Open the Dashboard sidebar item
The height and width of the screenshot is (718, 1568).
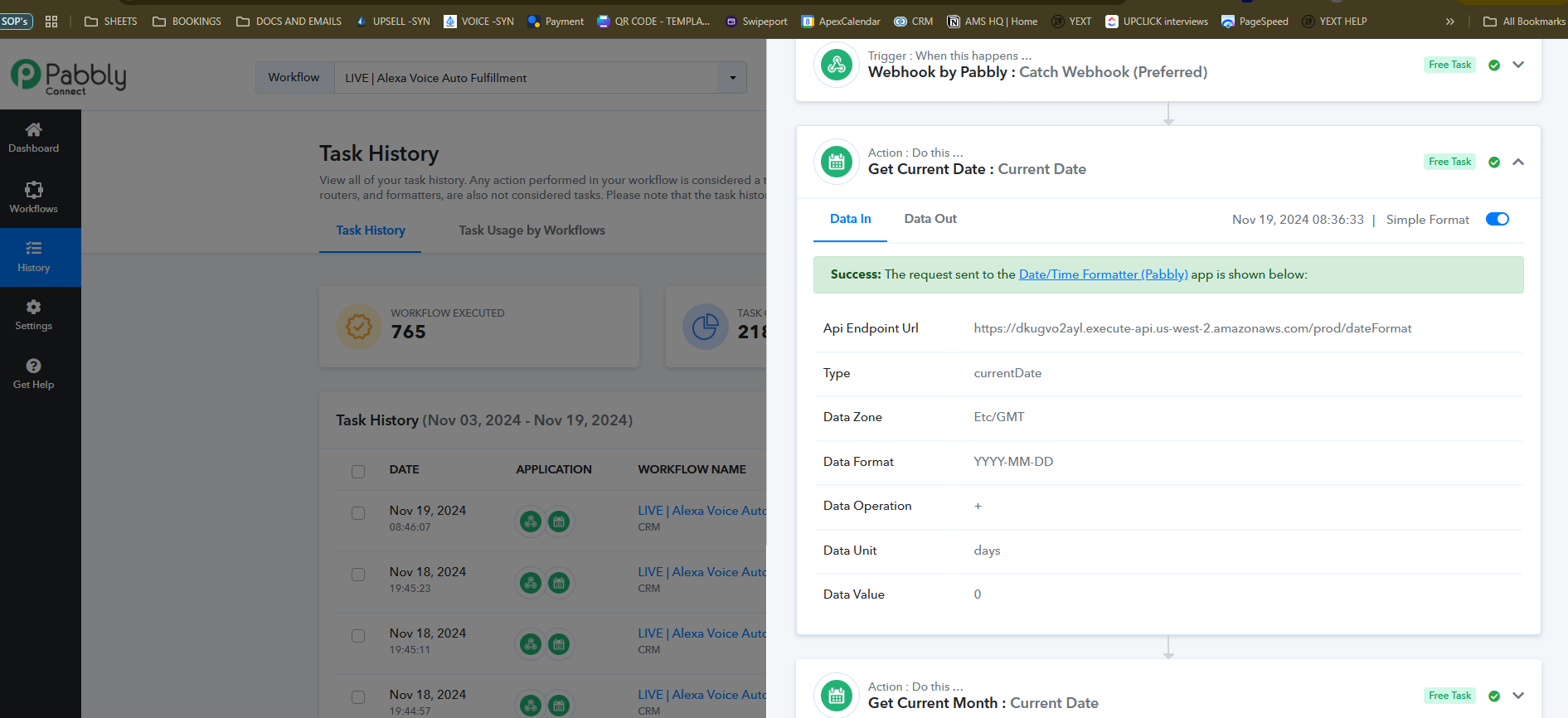(x=33, y=138)
